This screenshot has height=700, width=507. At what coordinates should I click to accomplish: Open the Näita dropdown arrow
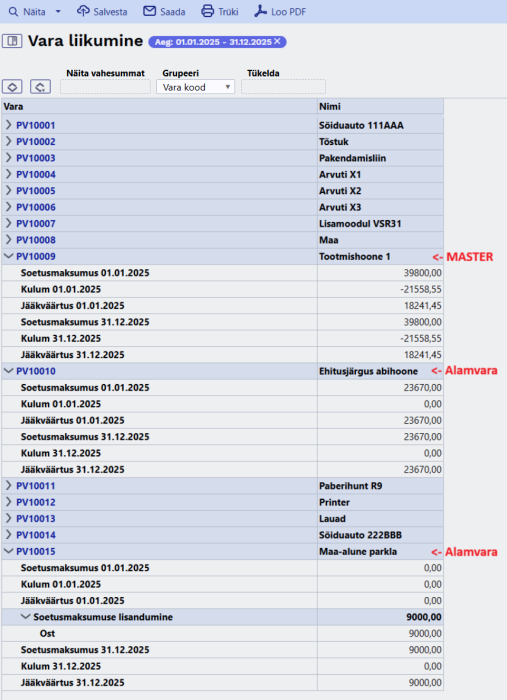[x=58, y=12]
